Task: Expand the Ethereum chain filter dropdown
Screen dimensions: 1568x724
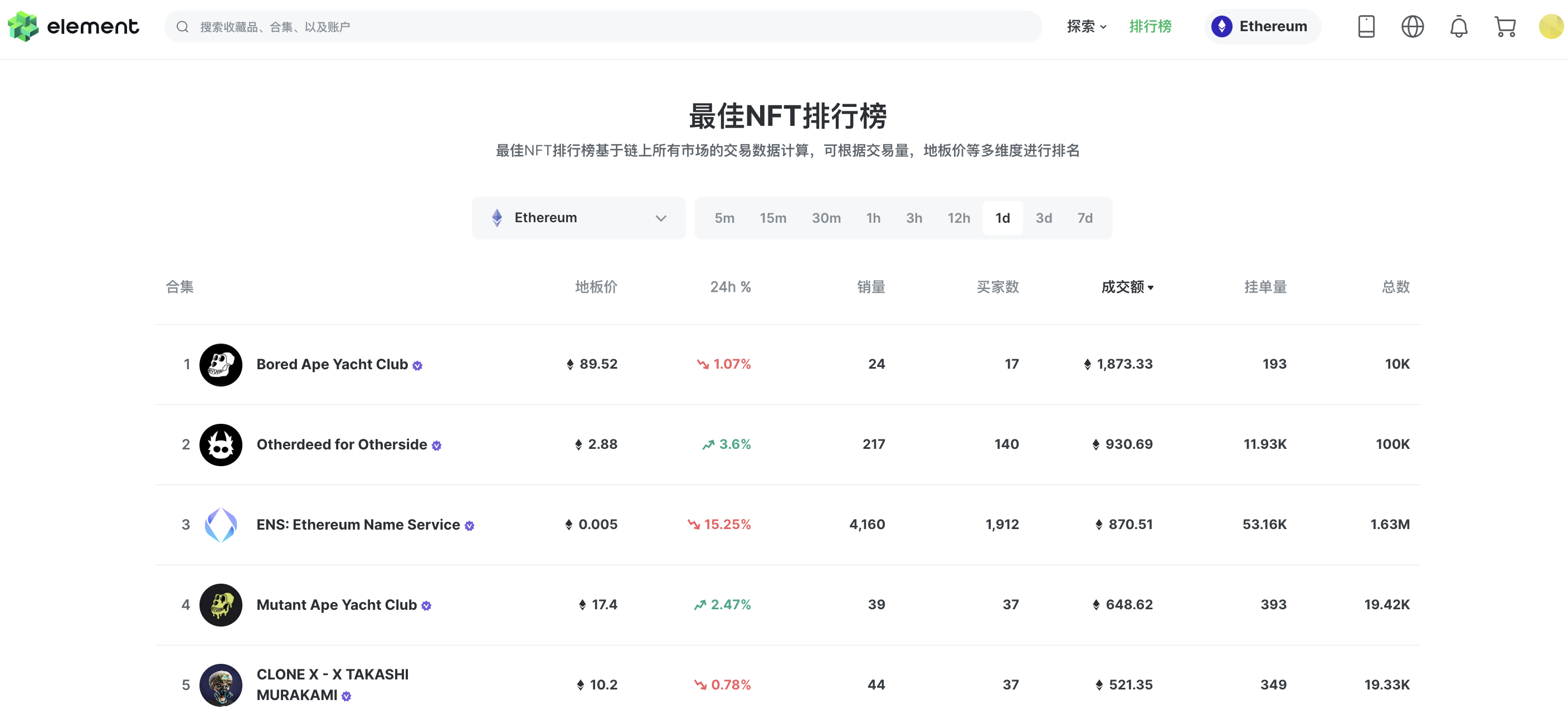Action: point(578,218)
